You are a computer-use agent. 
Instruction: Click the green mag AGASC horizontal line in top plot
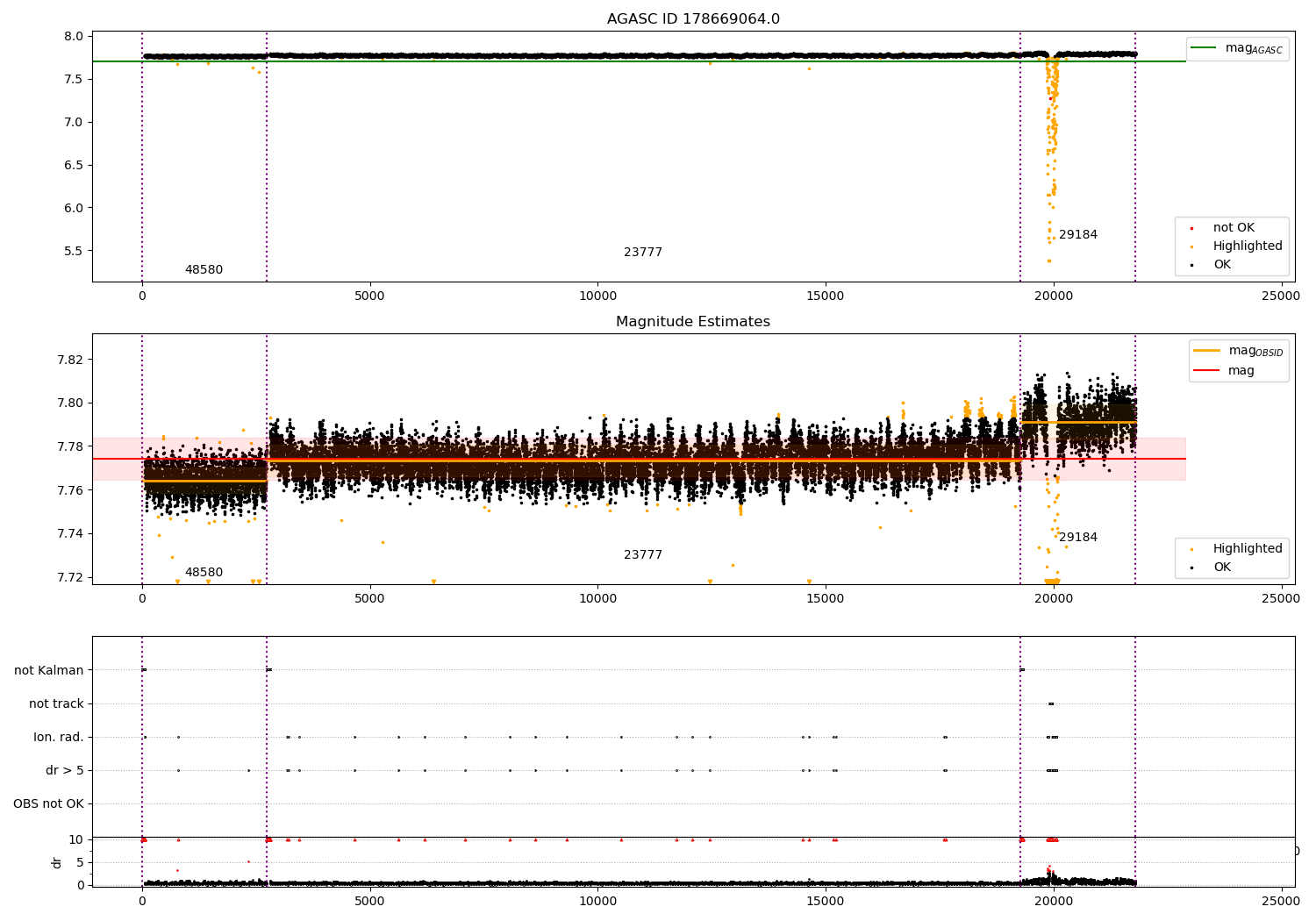coord(639,61)
